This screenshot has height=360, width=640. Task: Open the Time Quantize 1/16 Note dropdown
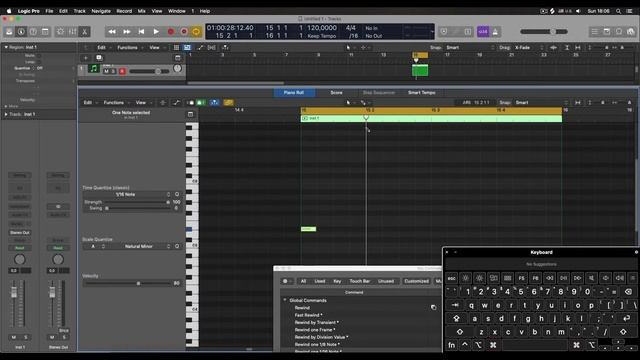[x=127, y=194]
